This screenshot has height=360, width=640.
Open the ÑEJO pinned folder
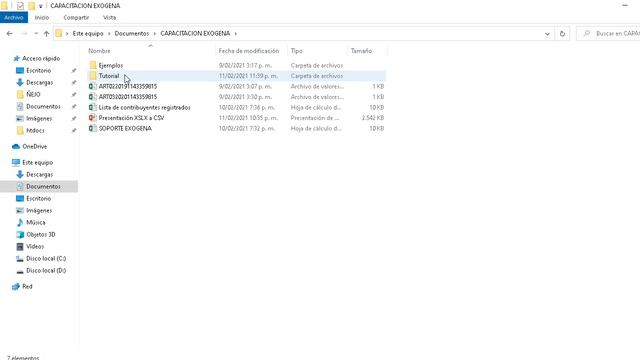pyautogui.click(x=33, y=94)
